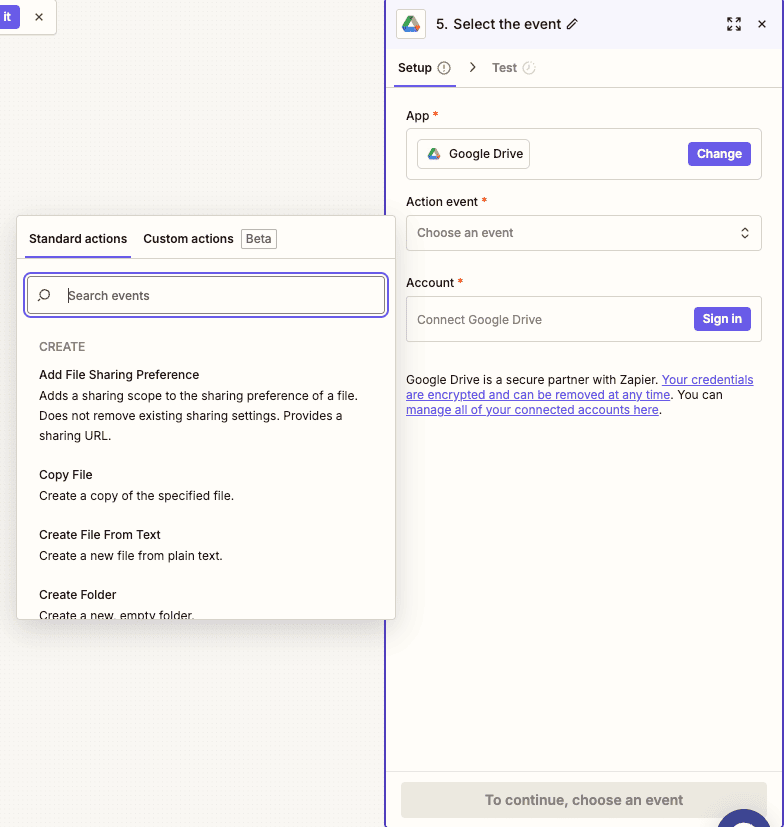Click the chevron between Setup and Test
The height and width of the screenshot is (827, 784).
(474, 67)
